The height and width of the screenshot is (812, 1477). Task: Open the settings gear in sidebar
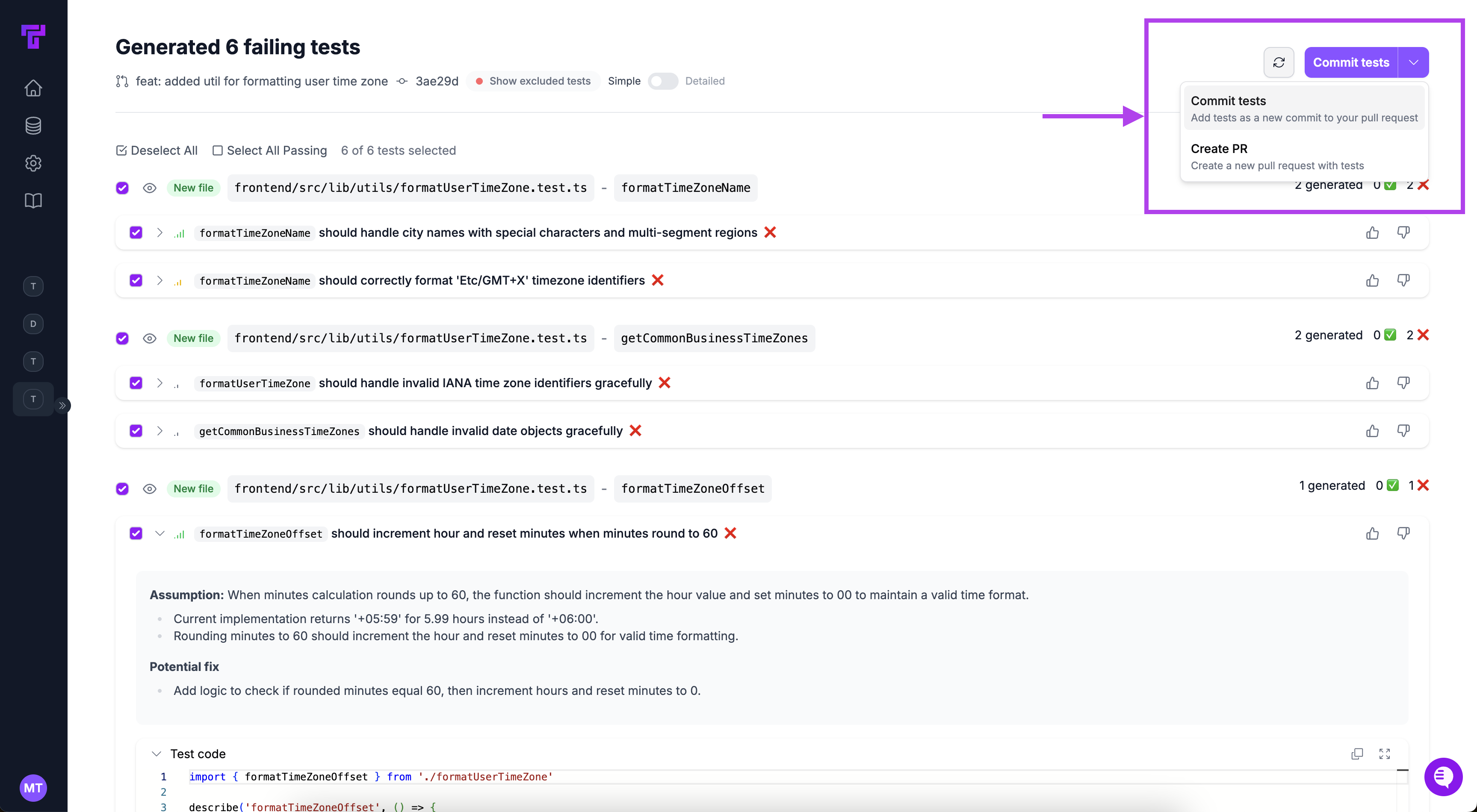[33, 163]
